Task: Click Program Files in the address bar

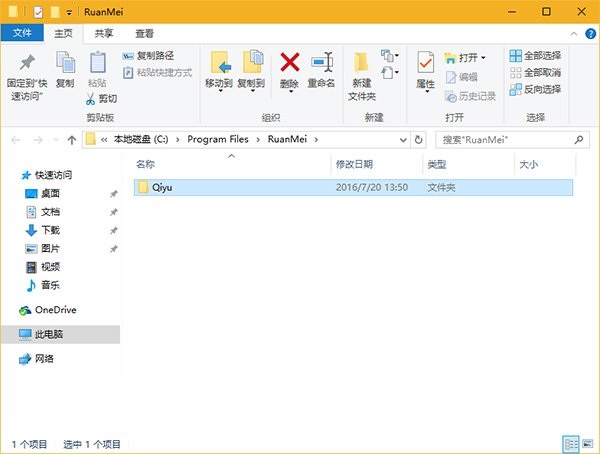Action: (x=218, y=139)
